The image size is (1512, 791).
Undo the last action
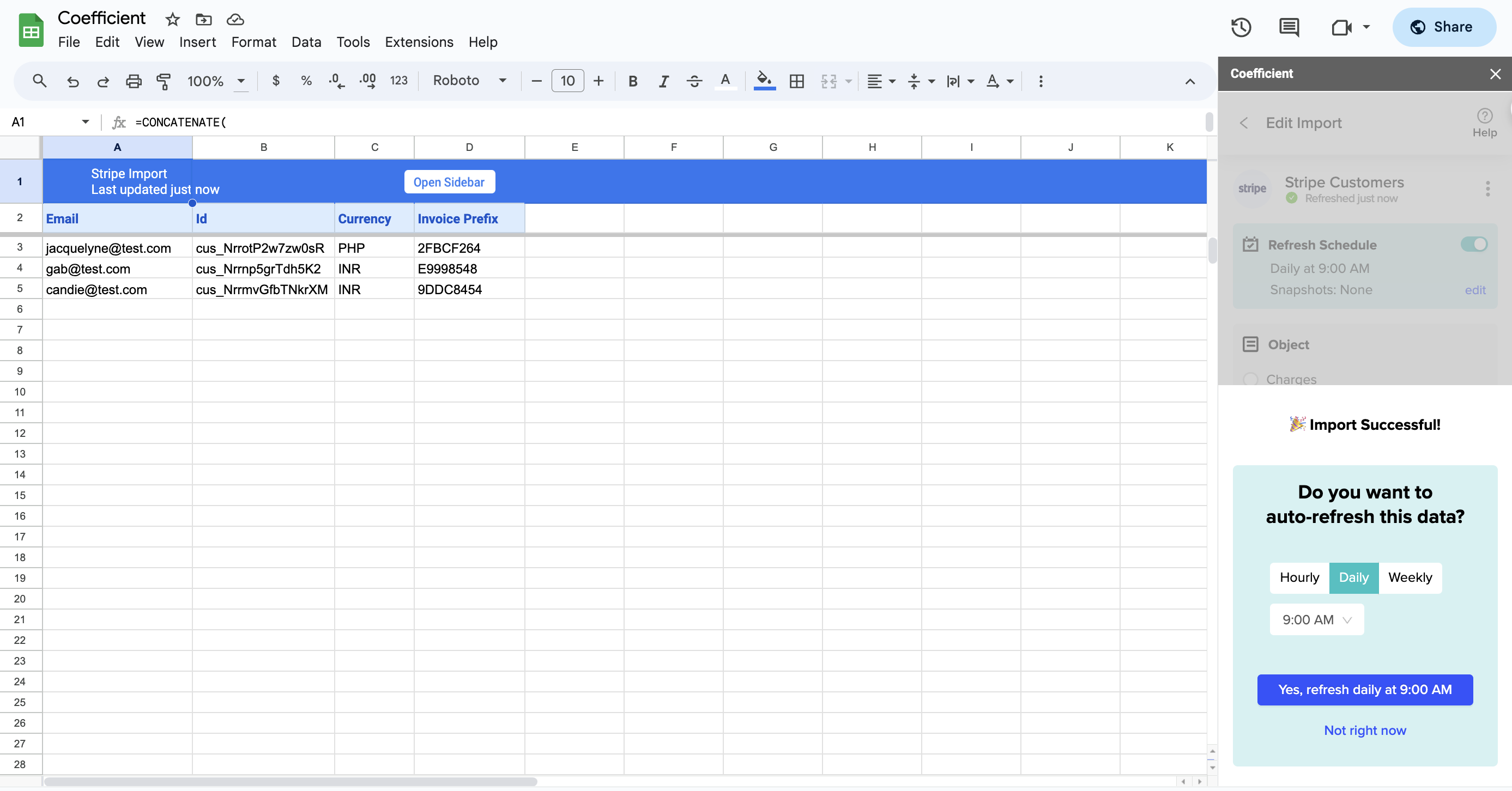pyautogui.click(x=73, y=81)
